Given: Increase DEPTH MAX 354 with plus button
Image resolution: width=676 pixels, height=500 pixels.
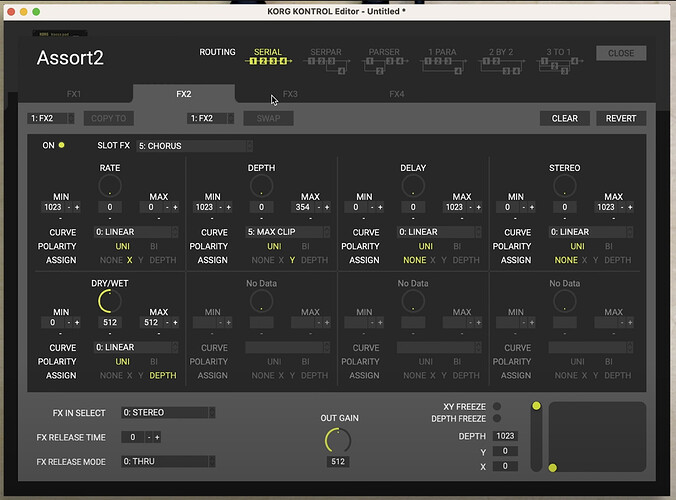Looking at the screenshot, I should point(327,207).
